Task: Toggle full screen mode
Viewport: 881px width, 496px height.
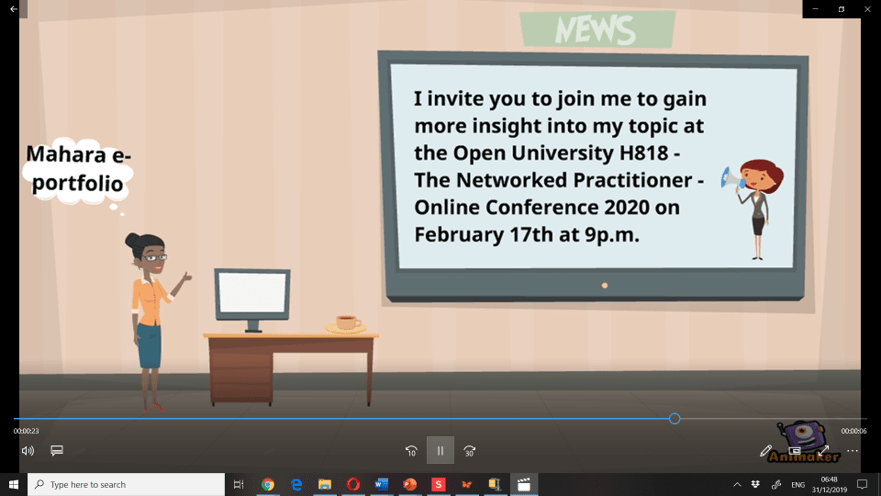Action: coord(823,451)
